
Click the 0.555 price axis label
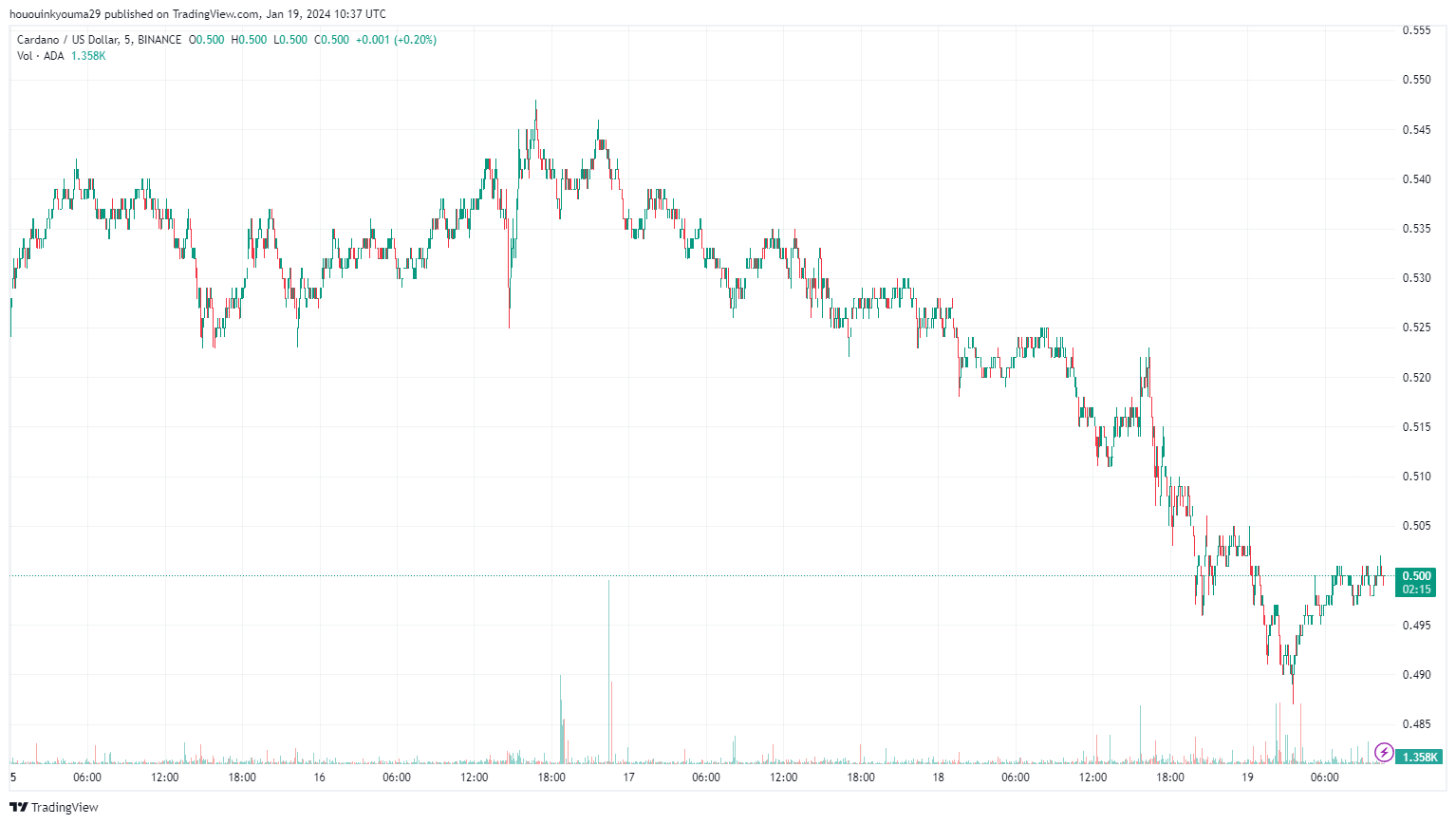(1417, 30)
